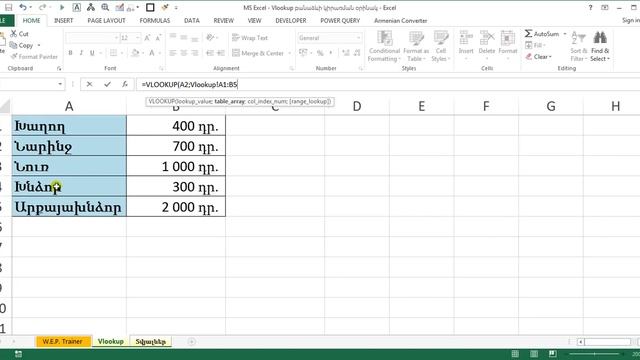Open Insert Function with the fx icon
The width and height of the screenshot is (640, 360).
(125, 84)
